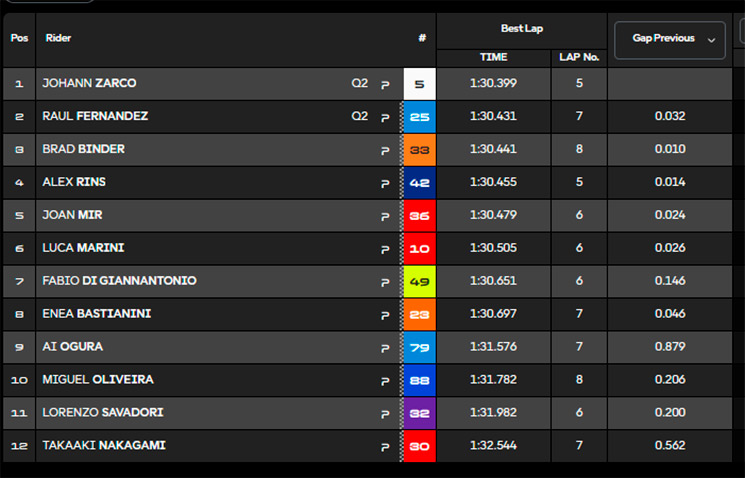Click the pit icon for Ai Ogura
The width and height of the screenshot is (745, 478).
pyautogui.click(x=385, y=349)
